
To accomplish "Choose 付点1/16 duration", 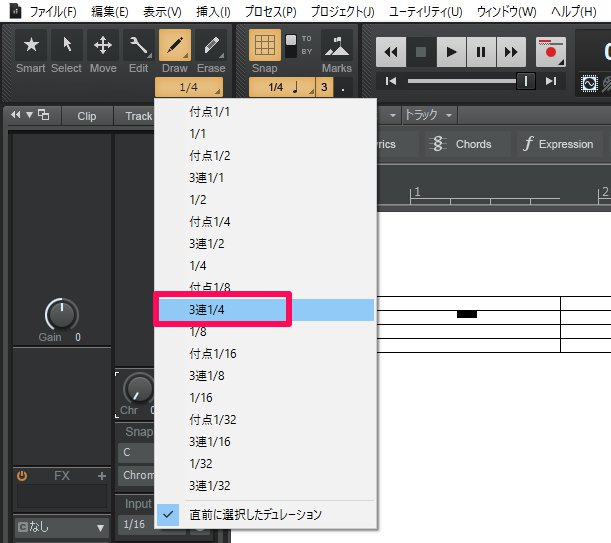I will tap(265, 354).
